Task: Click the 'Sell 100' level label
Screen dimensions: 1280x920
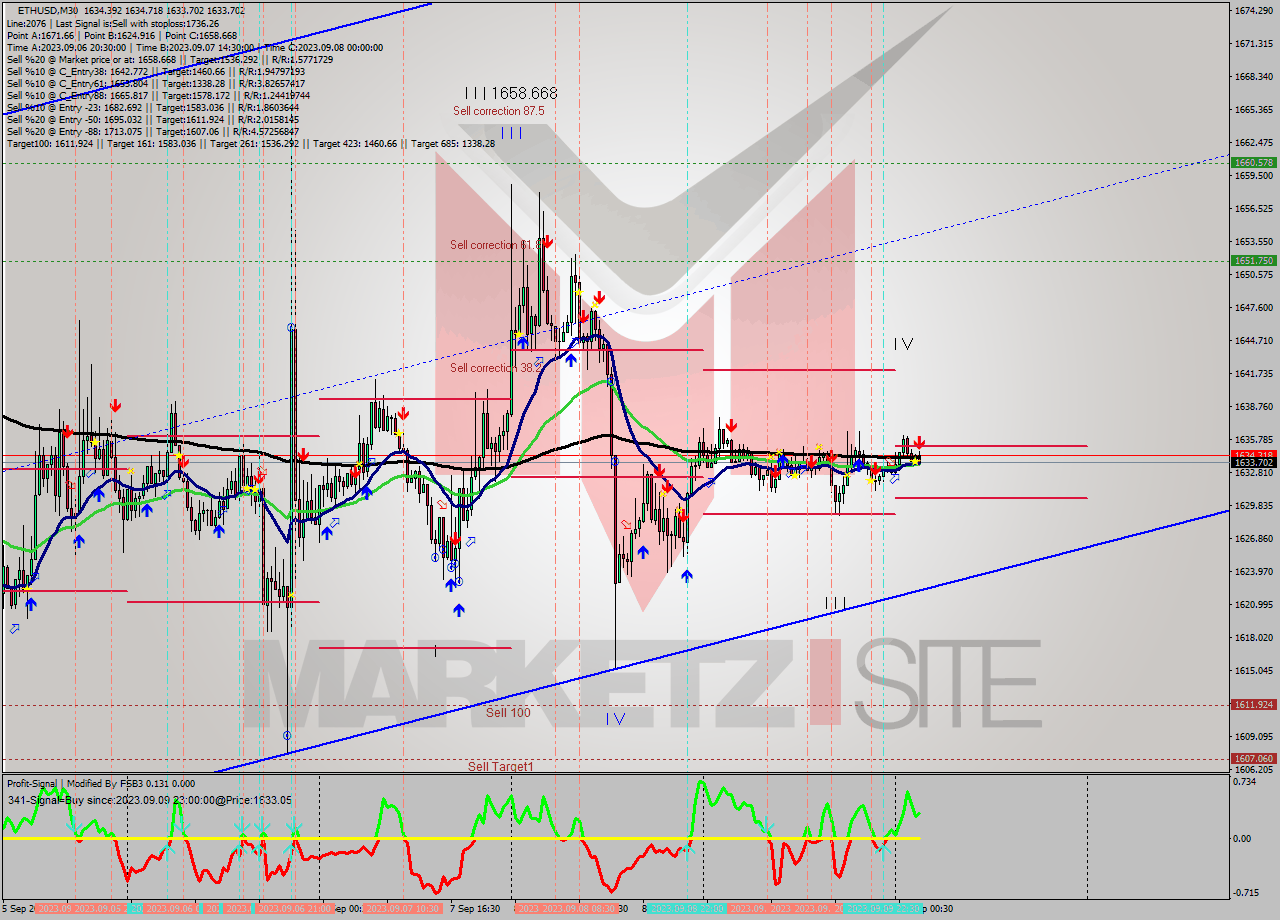Action: (508, 712)
